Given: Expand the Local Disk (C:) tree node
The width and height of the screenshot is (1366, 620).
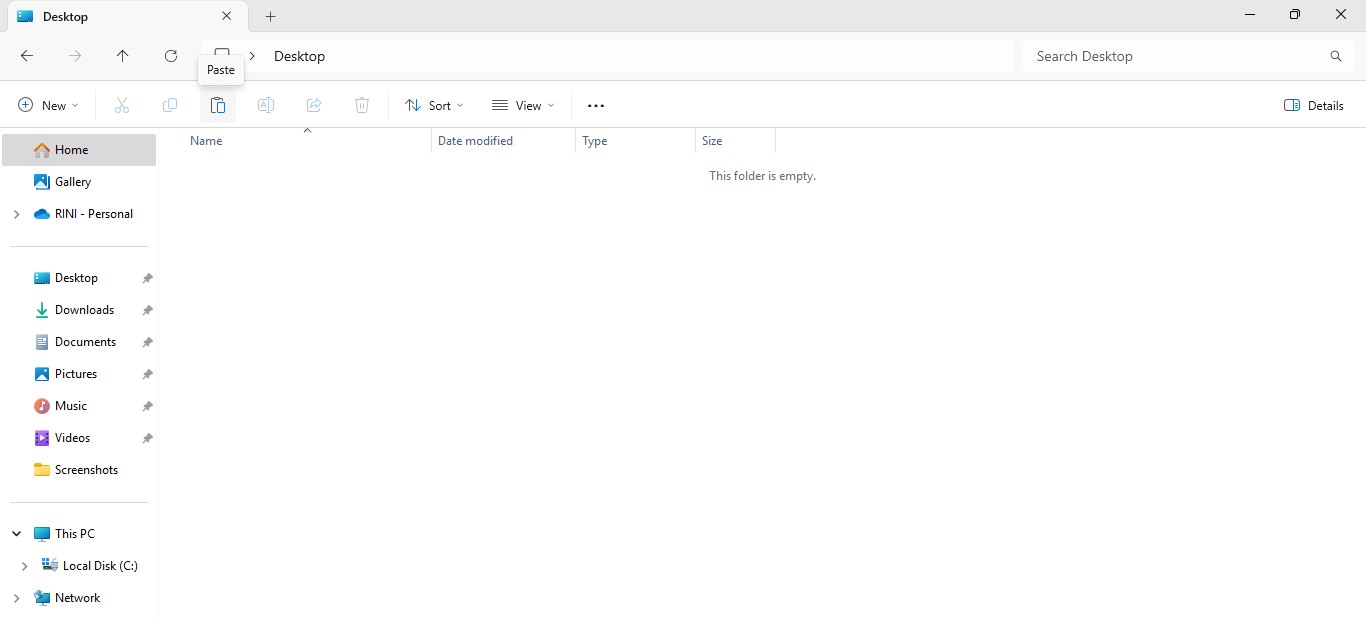Looking at the screenshot, I should pos(24,566).
